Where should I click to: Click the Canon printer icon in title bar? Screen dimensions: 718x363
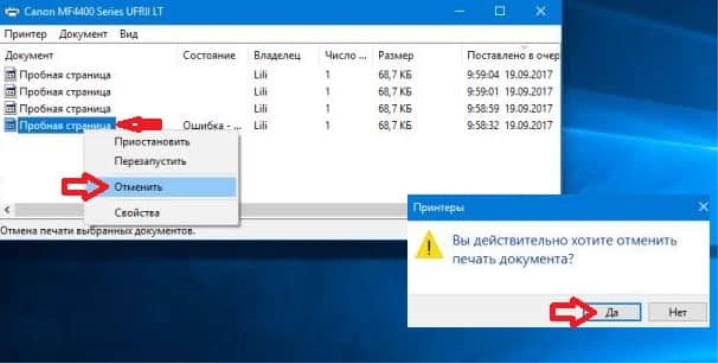(x=12, y=11)
